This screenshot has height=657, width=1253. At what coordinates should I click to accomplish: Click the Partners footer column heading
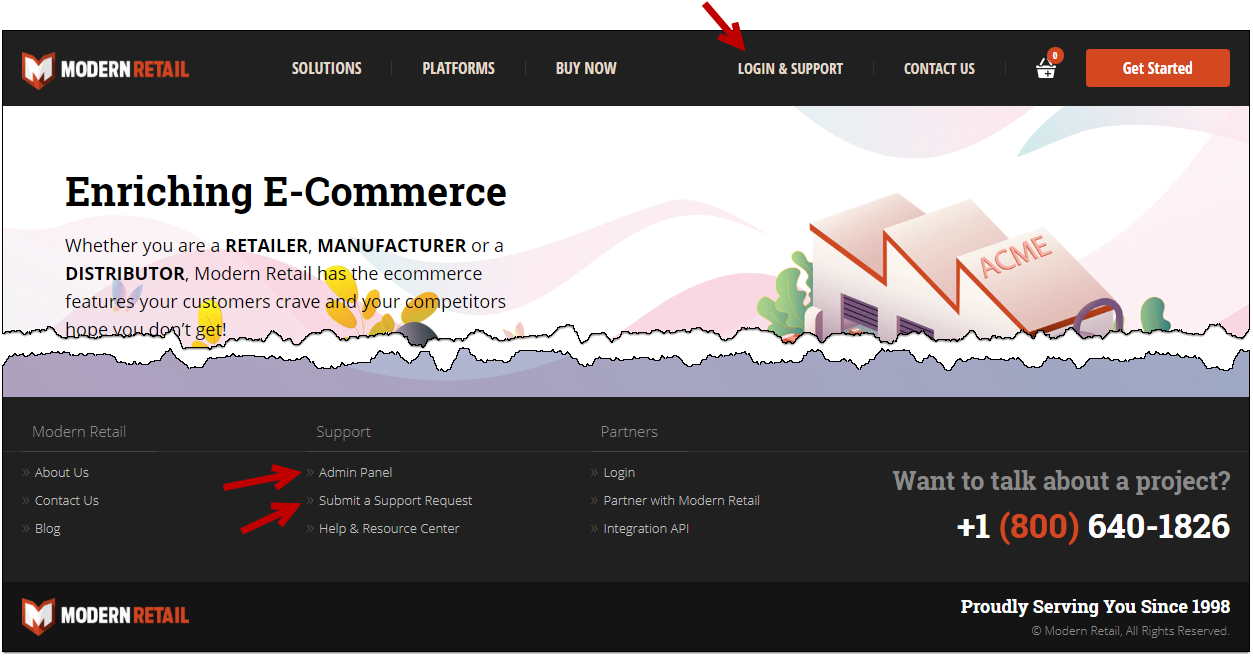[x=629, y=432]
